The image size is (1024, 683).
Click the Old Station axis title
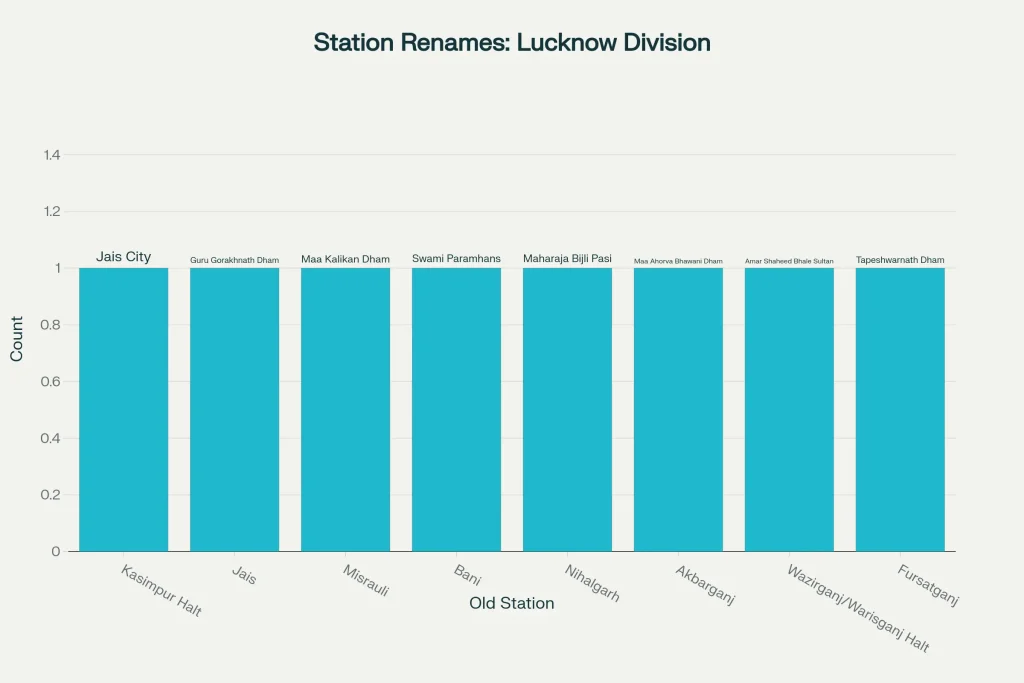click(x=511, y=603)
